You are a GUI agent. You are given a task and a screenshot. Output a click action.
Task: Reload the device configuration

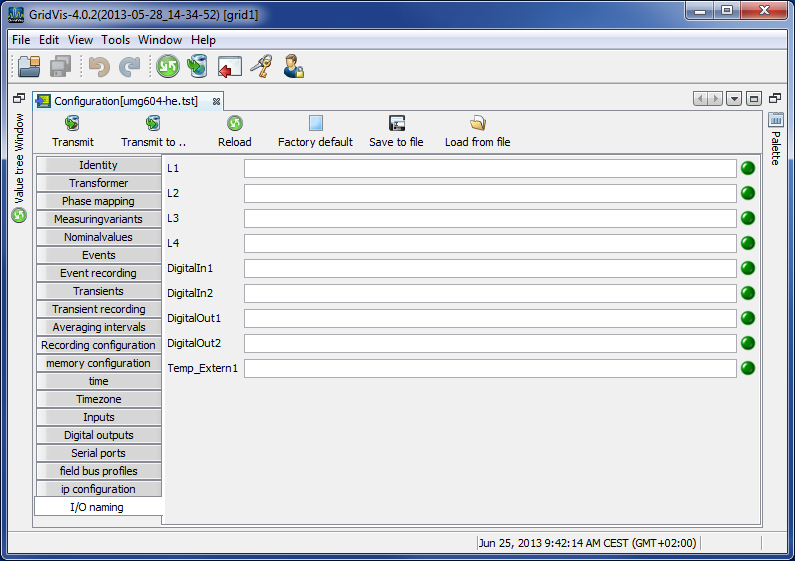[x=234, y=132]
